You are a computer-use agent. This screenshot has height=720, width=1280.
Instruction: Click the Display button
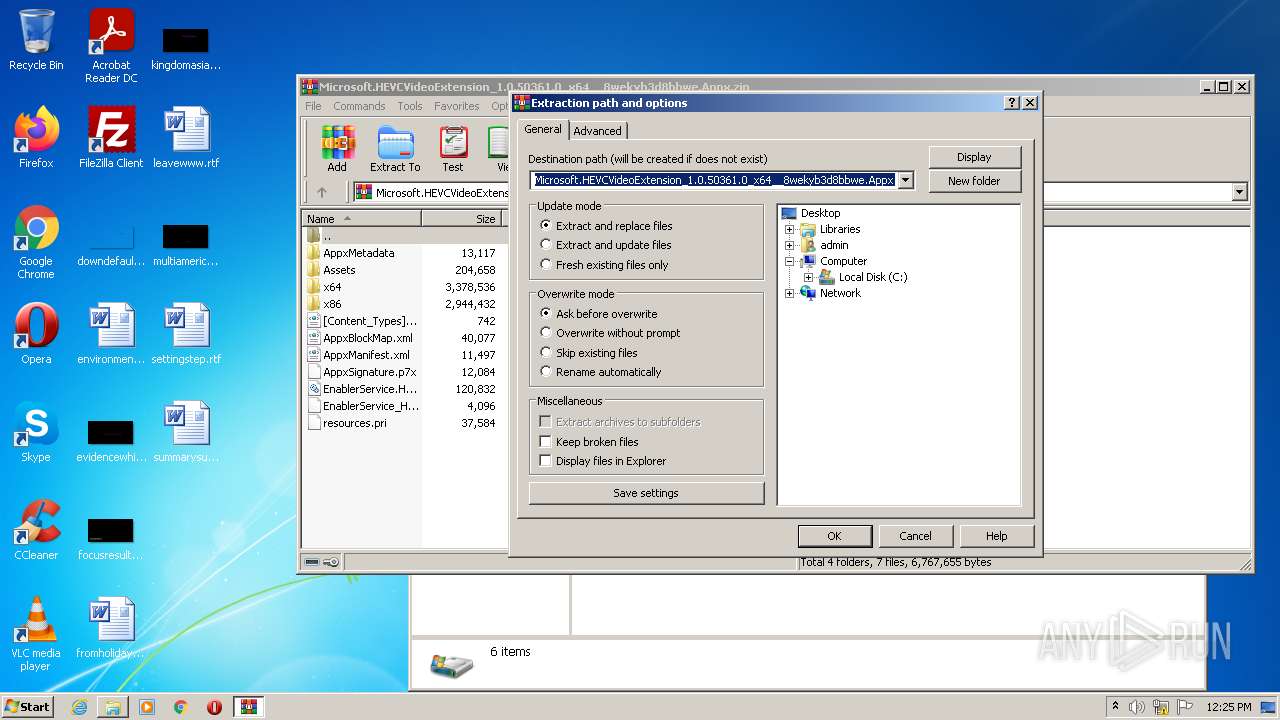point(974,157)
